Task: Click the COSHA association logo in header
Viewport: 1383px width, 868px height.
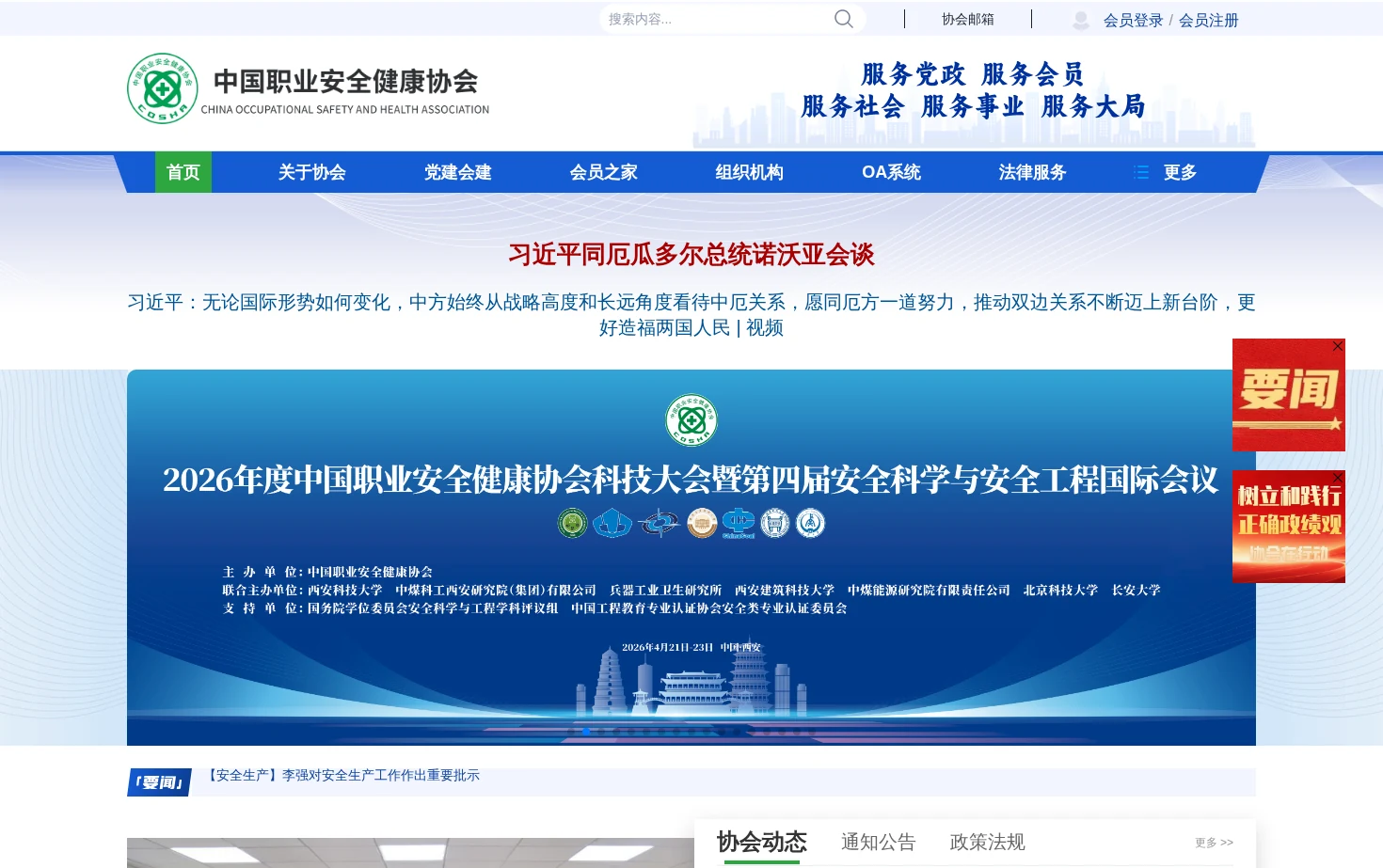Action: tap(163, 88)
